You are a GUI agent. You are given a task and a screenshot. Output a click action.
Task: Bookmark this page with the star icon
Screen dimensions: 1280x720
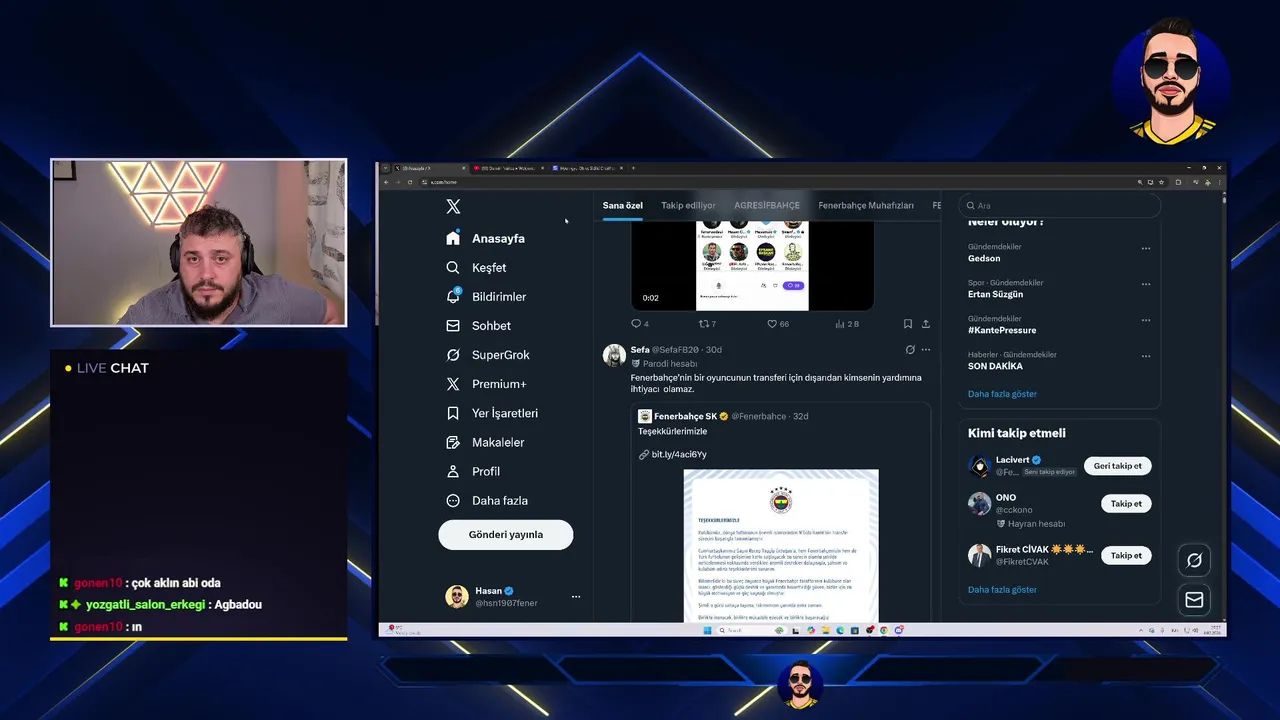pyautogui.click(x=1161, y=182)
